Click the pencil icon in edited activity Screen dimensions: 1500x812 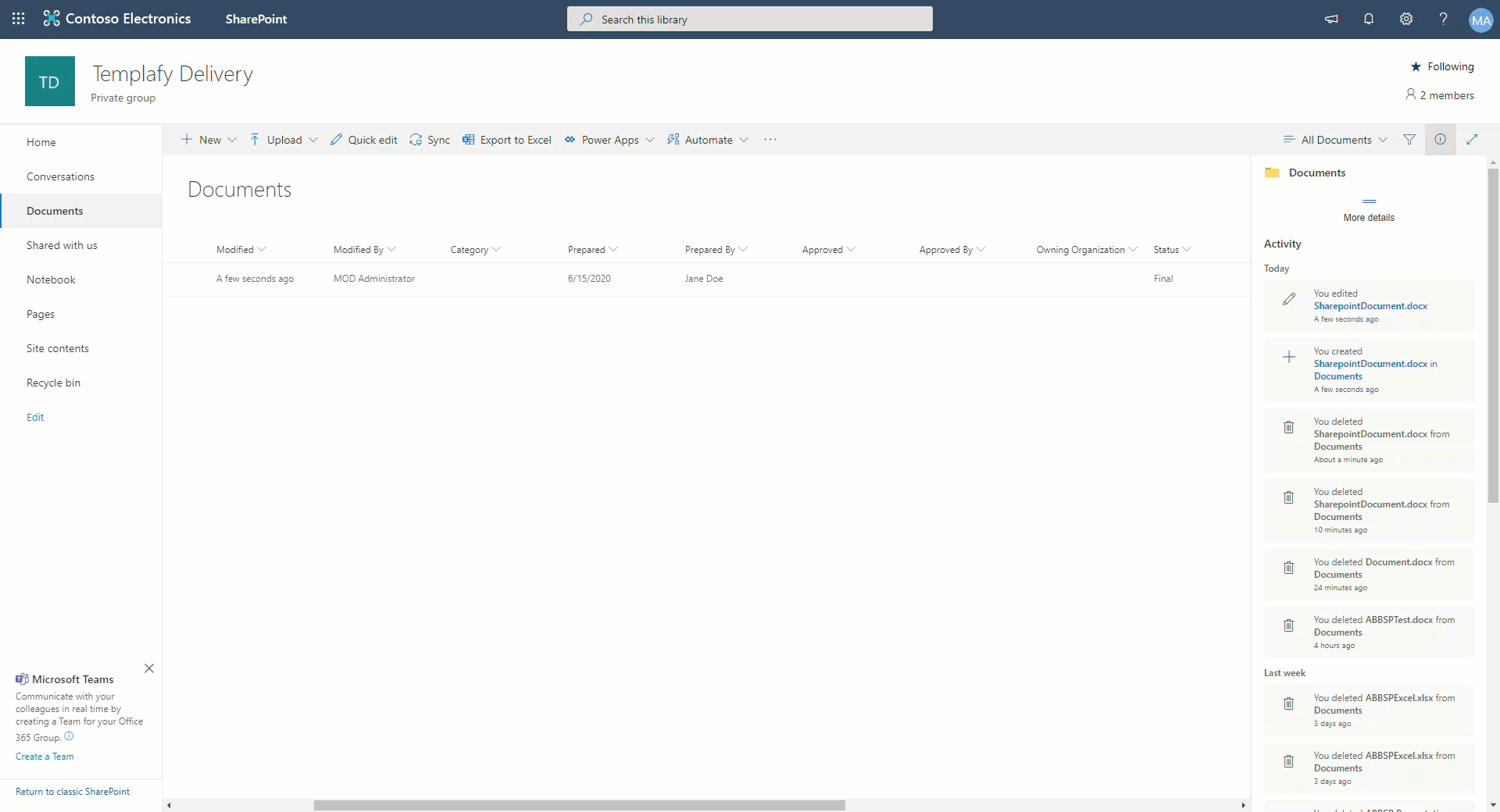[x=1289, y=299]
